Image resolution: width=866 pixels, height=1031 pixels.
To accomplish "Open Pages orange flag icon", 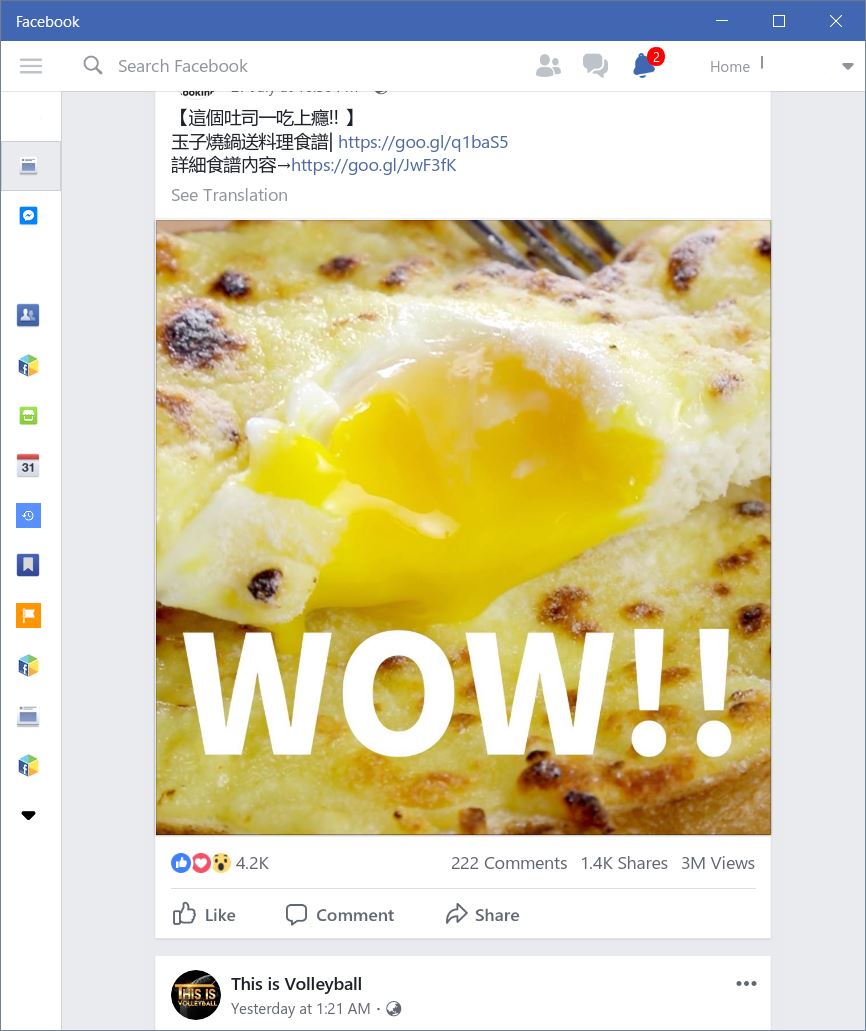I will (x=28, y=615).
